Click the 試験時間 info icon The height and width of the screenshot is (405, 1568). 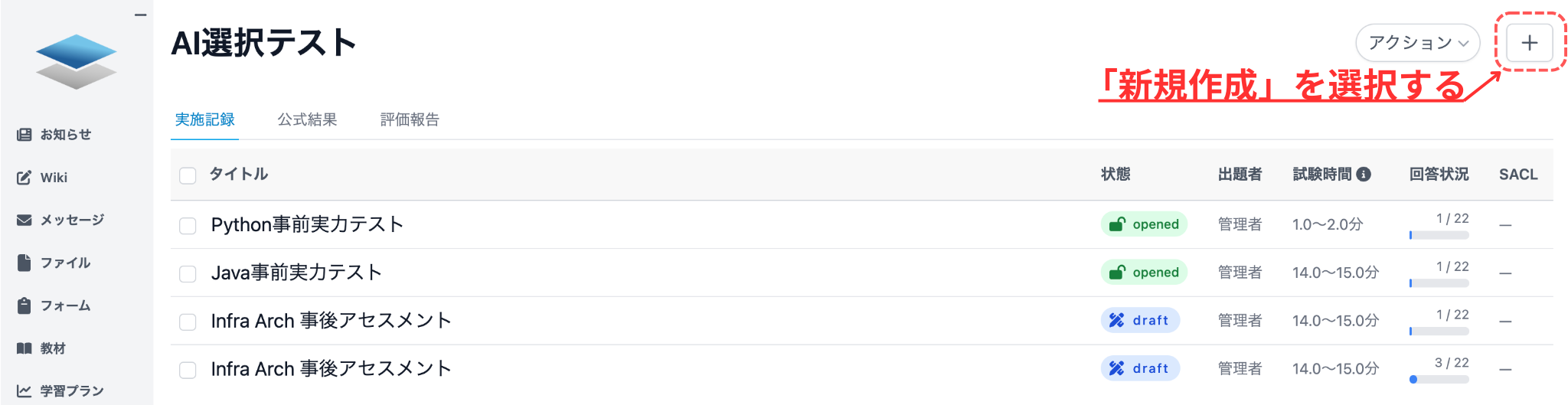[x=1364, y=175]
